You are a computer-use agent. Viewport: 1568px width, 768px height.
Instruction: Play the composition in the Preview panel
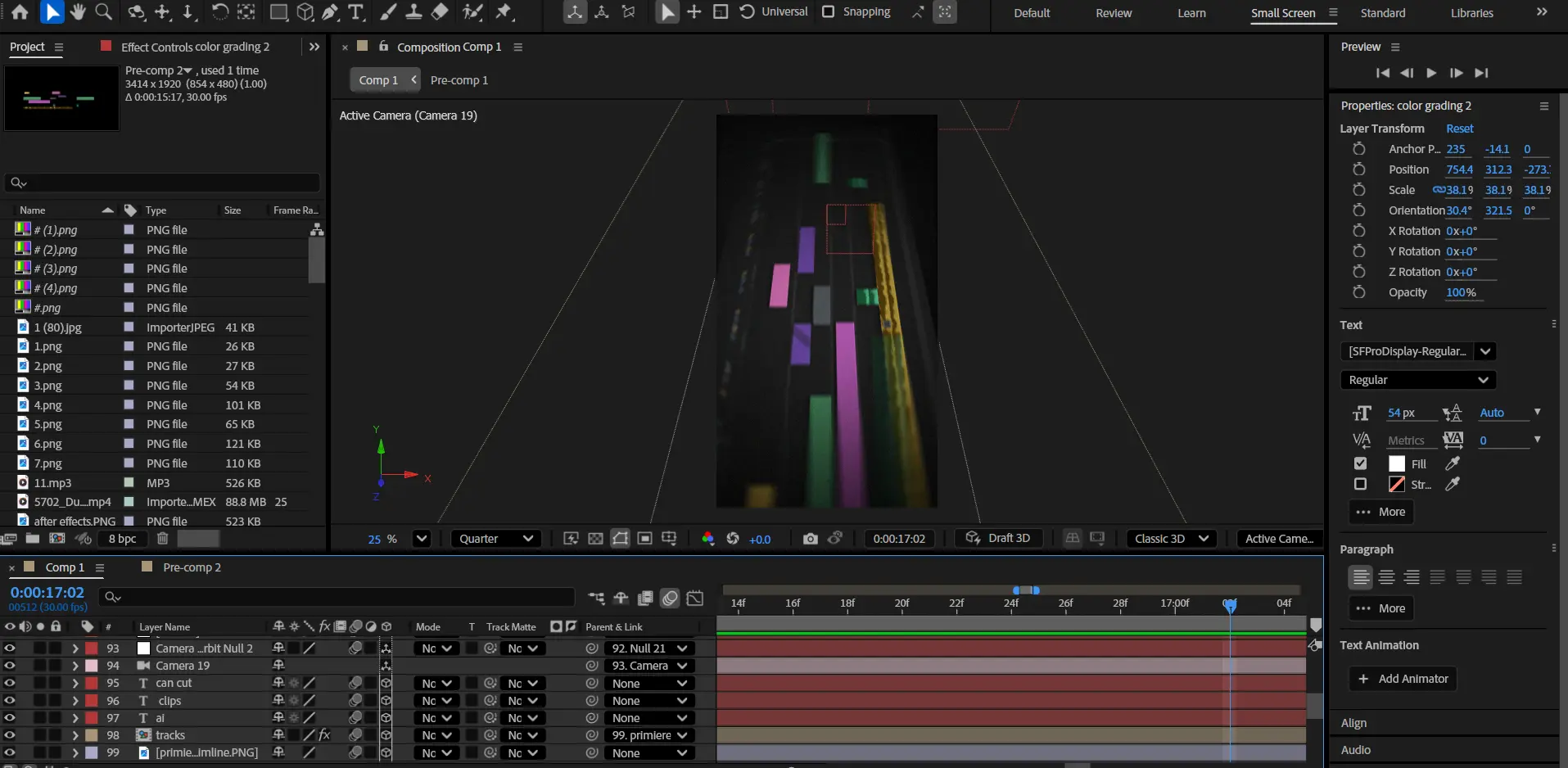coord(1431,73)
